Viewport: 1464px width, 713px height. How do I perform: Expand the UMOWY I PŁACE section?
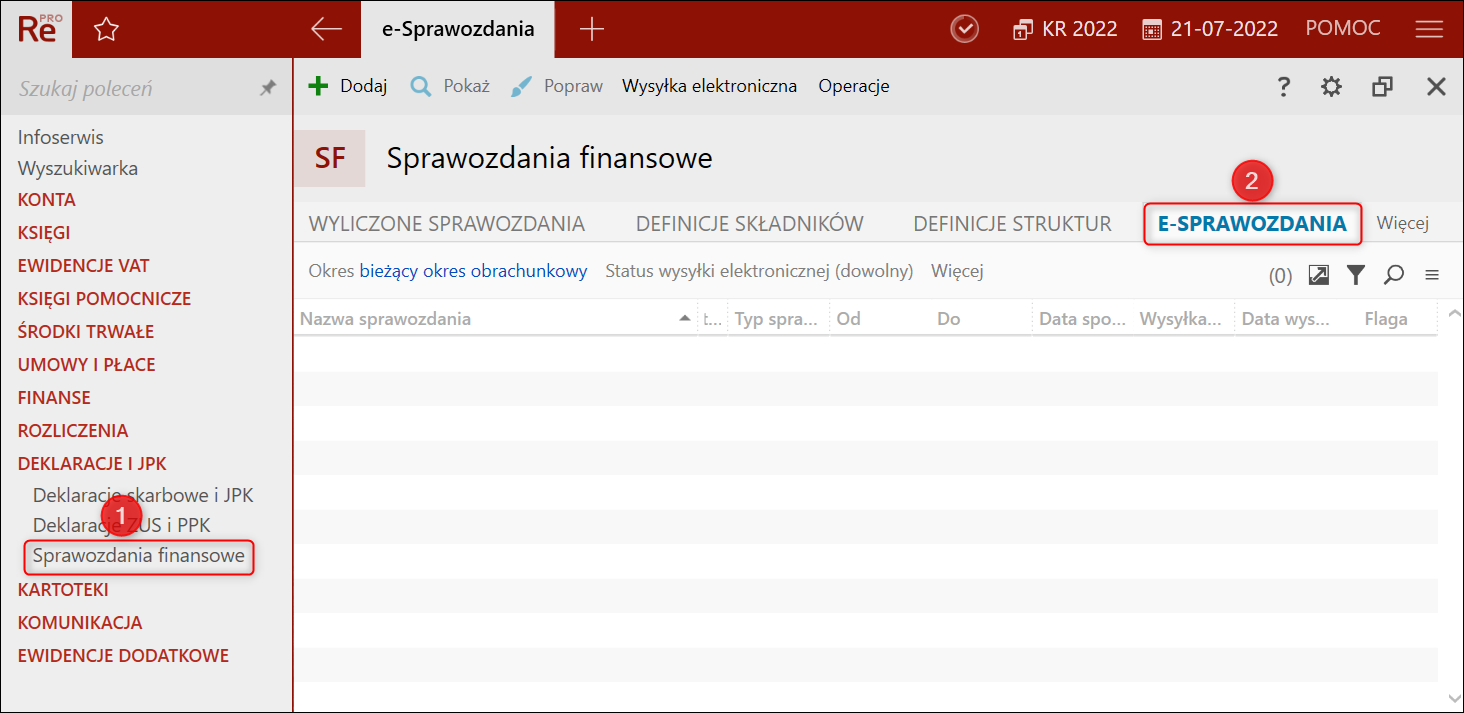[87, 365]
